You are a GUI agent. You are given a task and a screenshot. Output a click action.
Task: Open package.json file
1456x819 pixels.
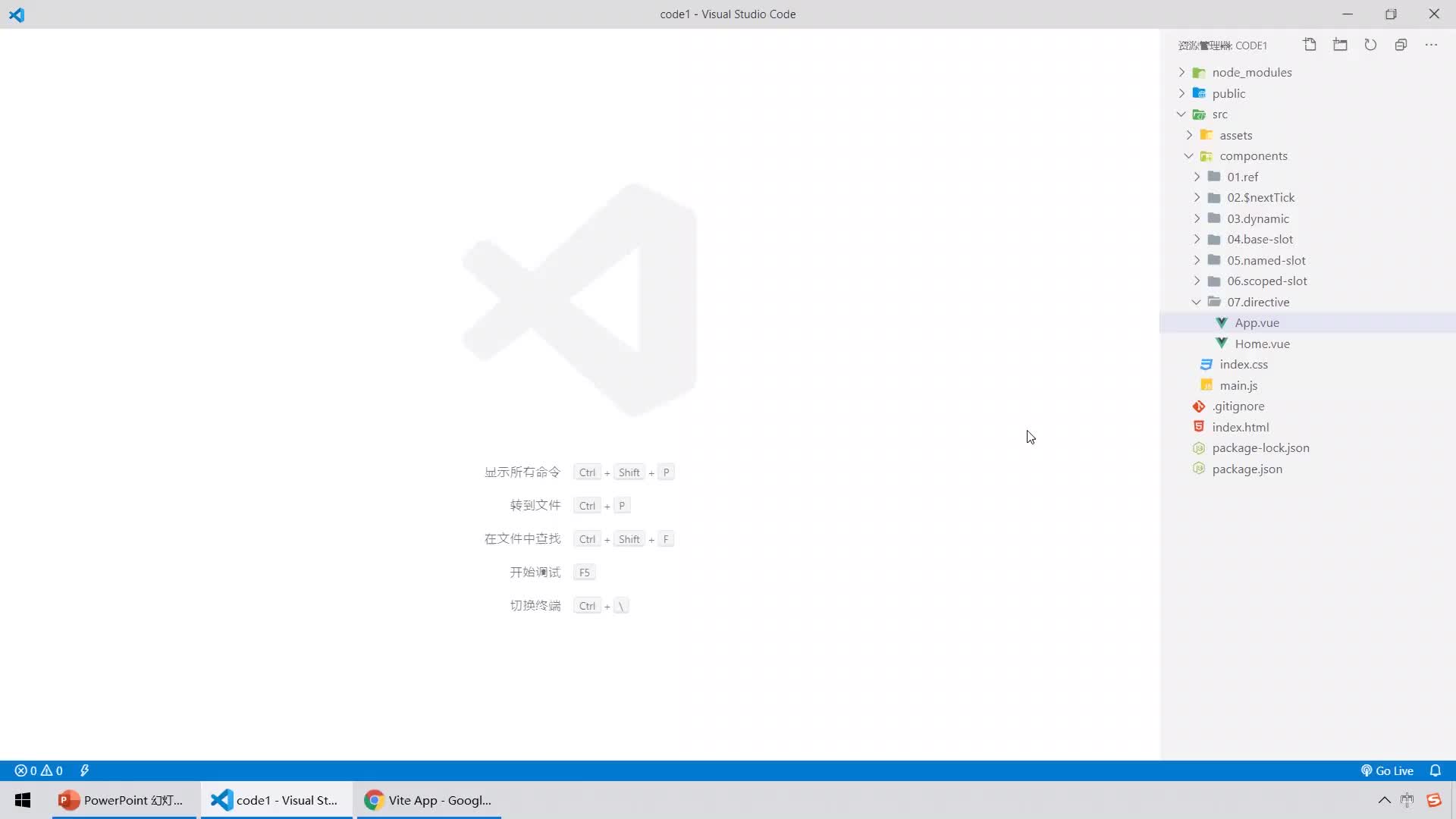tap(1307, 469)
